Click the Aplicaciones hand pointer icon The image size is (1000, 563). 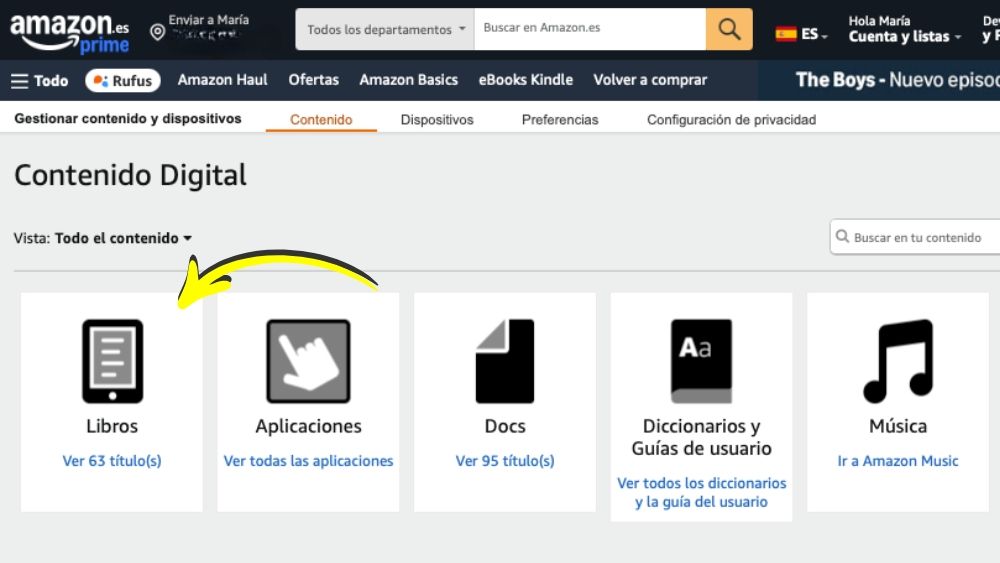(308, 361)
